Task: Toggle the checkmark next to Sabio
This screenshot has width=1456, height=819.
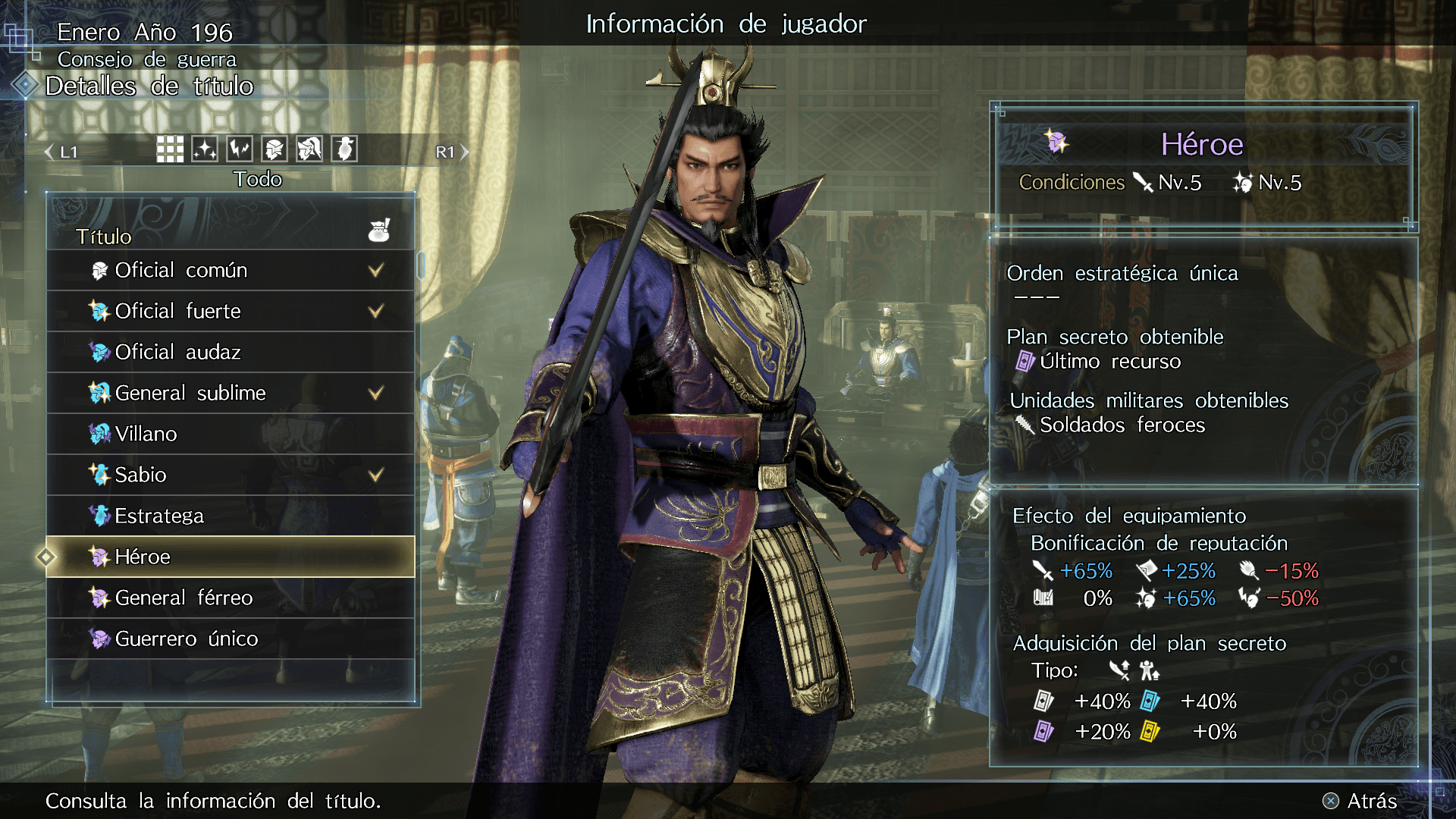Action: [x=376, y=475]
